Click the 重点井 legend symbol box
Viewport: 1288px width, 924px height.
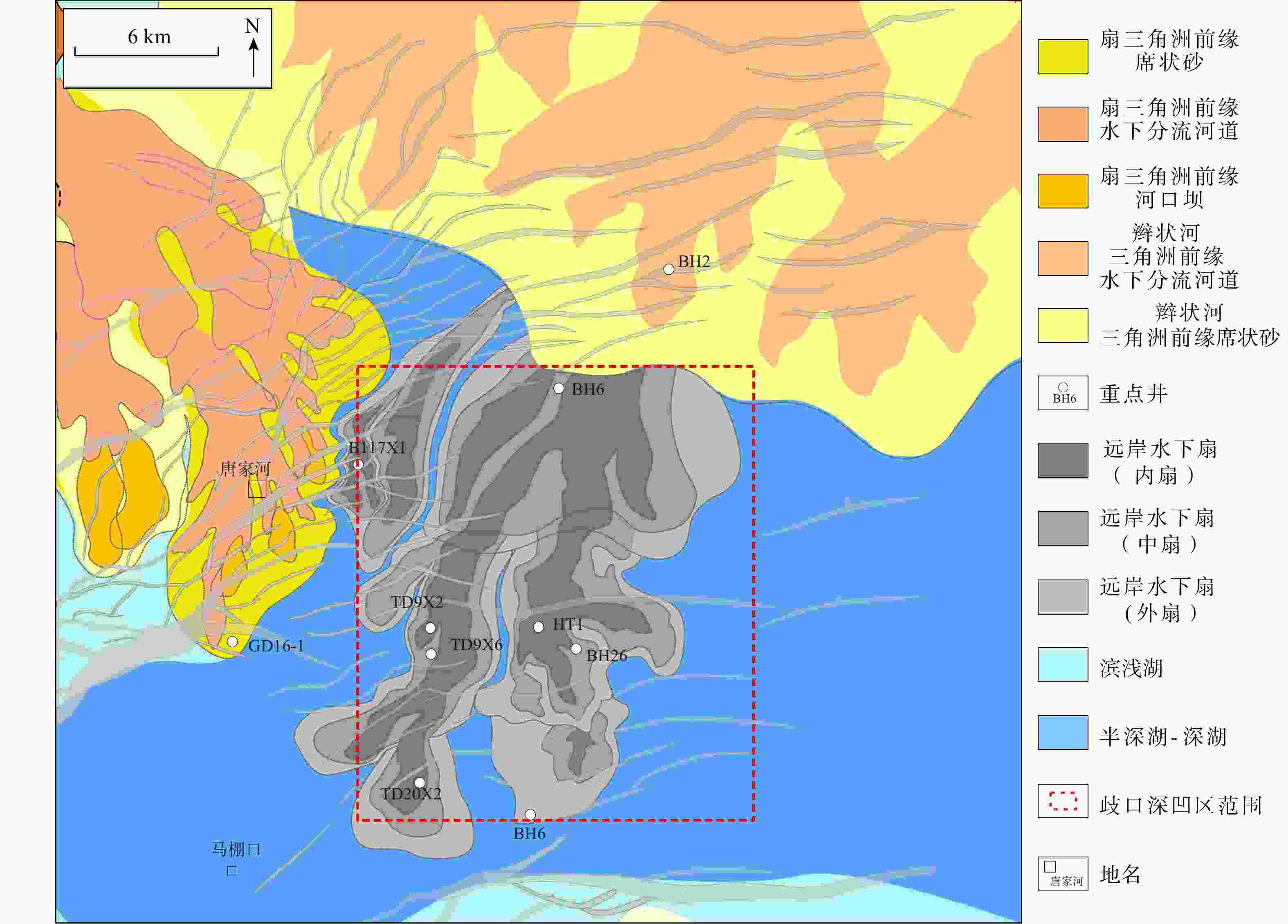click(1063, 393)
